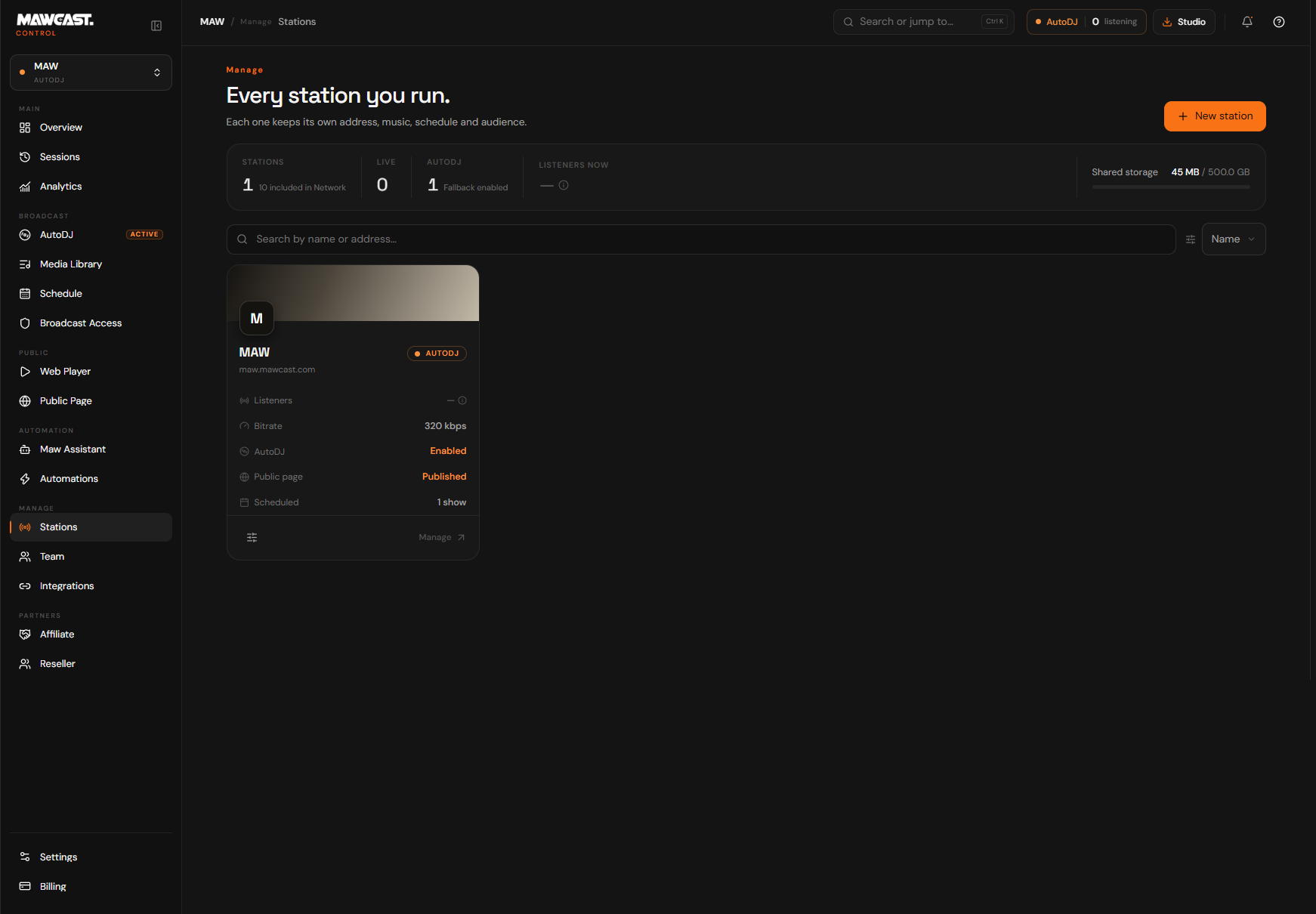1316x914 pixels.
Task: Open the Name sort dropdown
Action: pos(1234,239)
